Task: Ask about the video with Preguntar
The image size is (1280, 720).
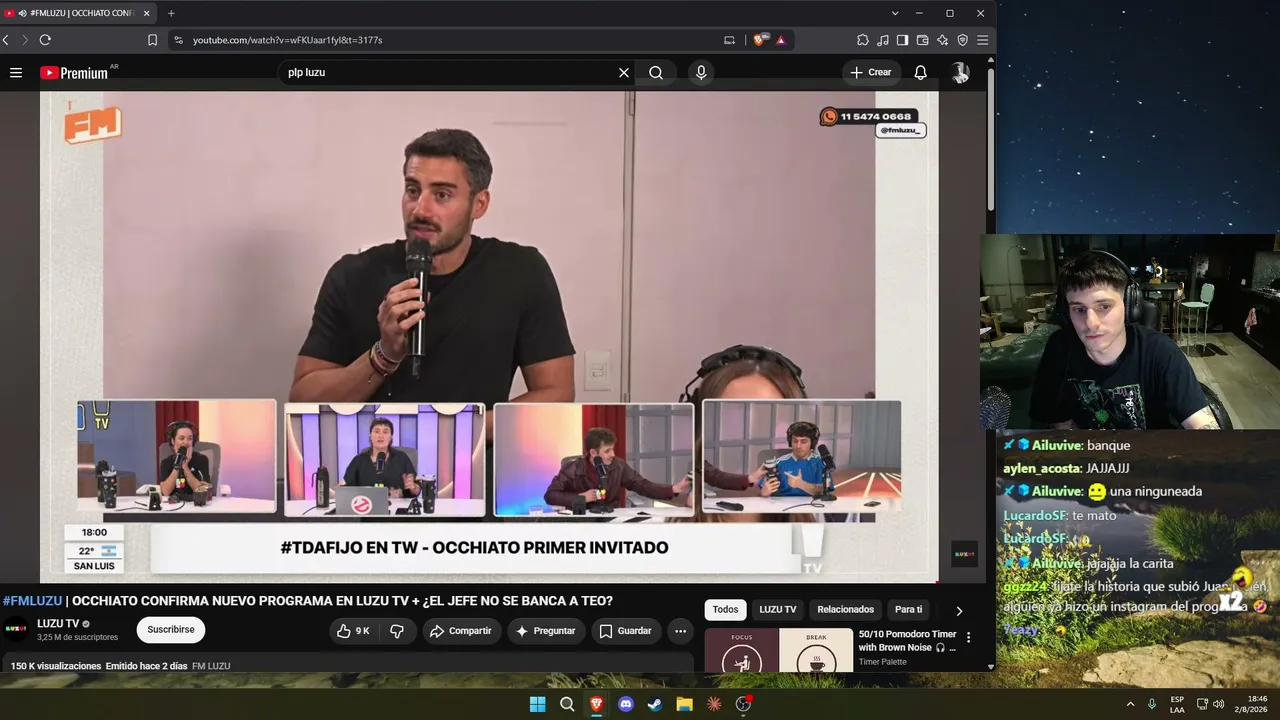Action: pos(545,631)
